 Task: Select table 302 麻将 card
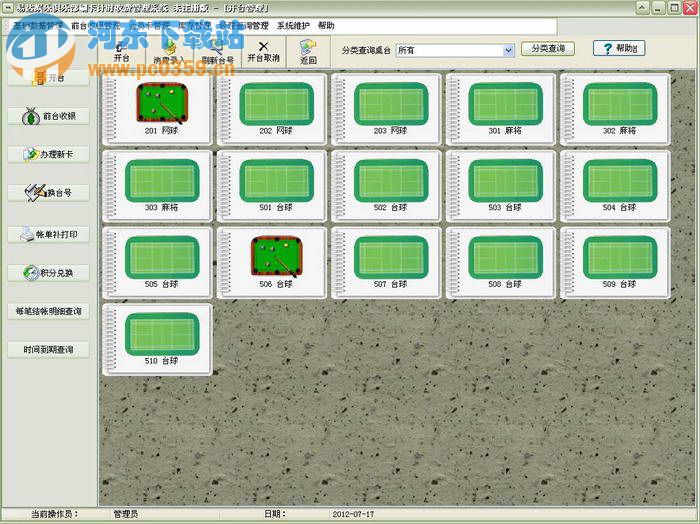[615, 109]
